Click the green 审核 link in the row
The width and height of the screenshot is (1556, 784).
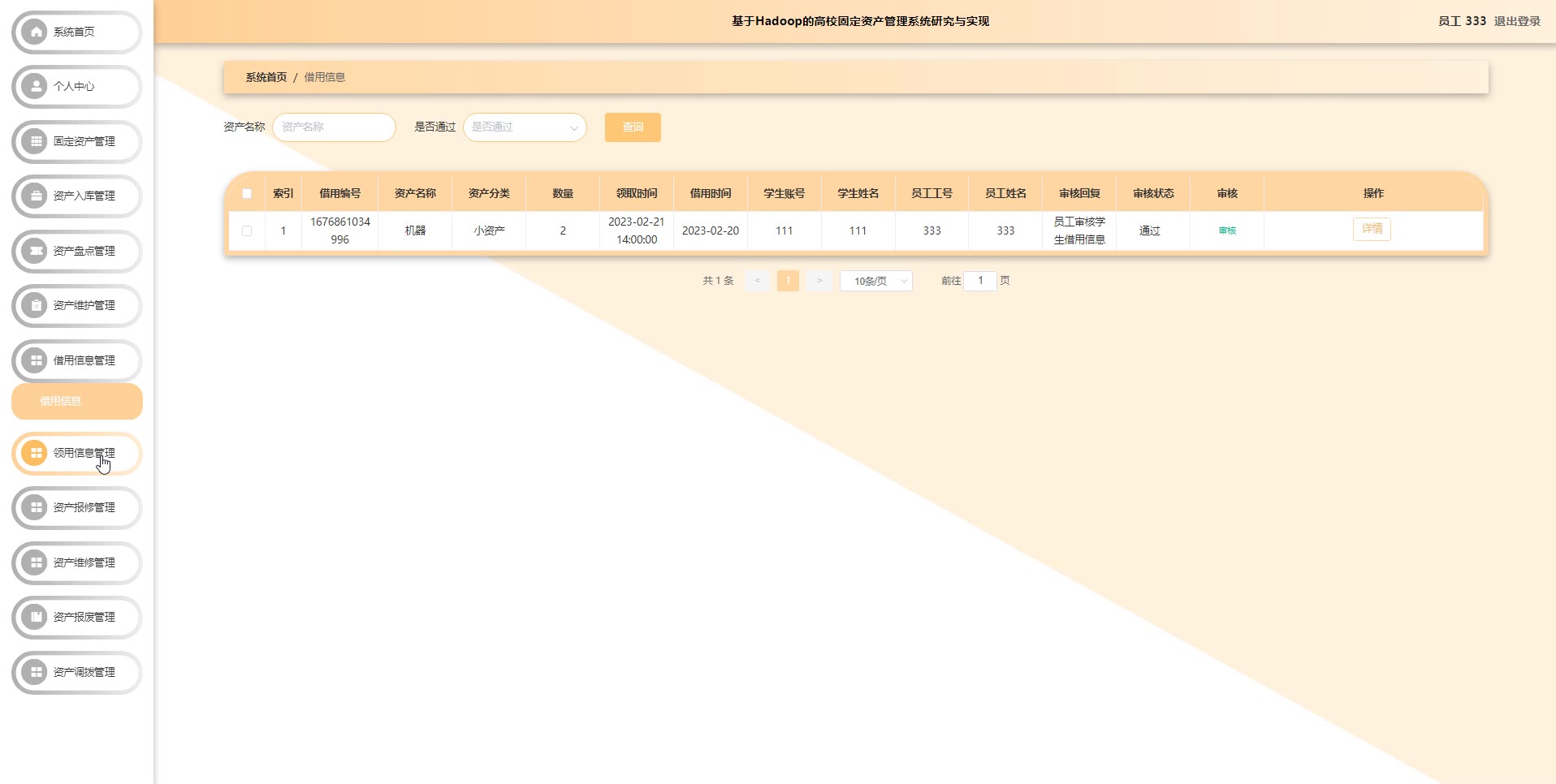[x=1227, y=231]
